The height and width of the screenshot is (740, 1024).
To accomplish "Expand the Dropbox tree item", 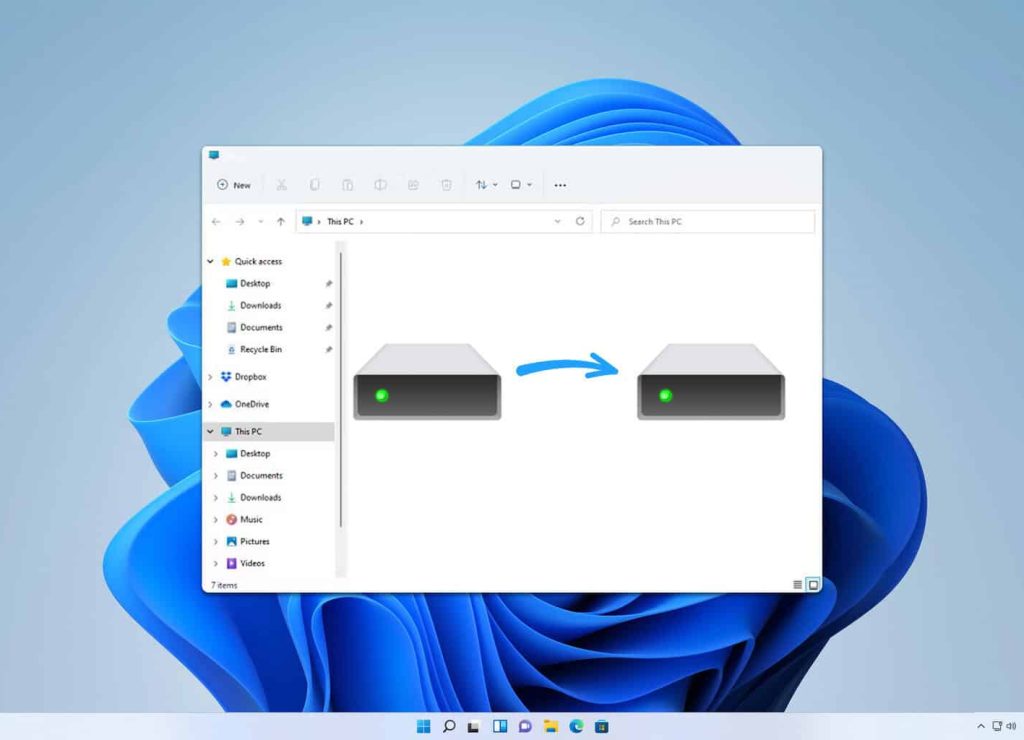I will click(x=210, y=377).
